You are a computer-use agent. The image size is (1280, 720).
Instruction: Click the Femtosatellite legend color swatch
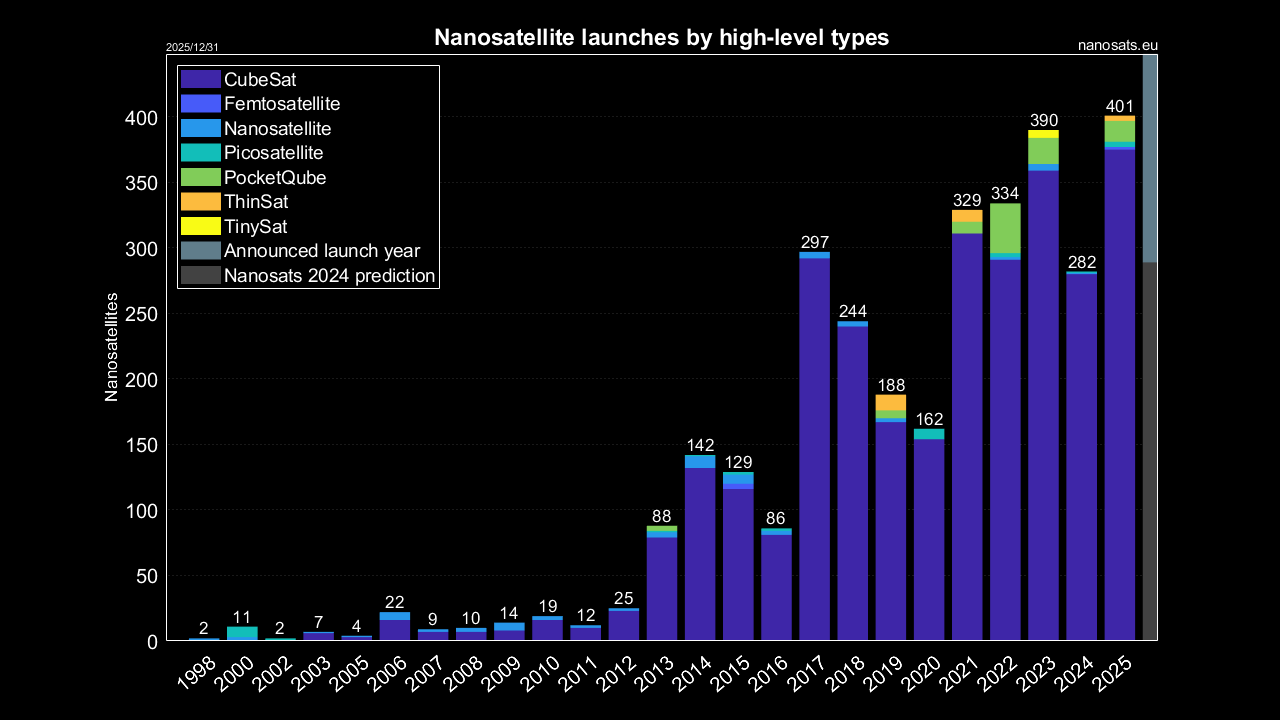(200, 104)
